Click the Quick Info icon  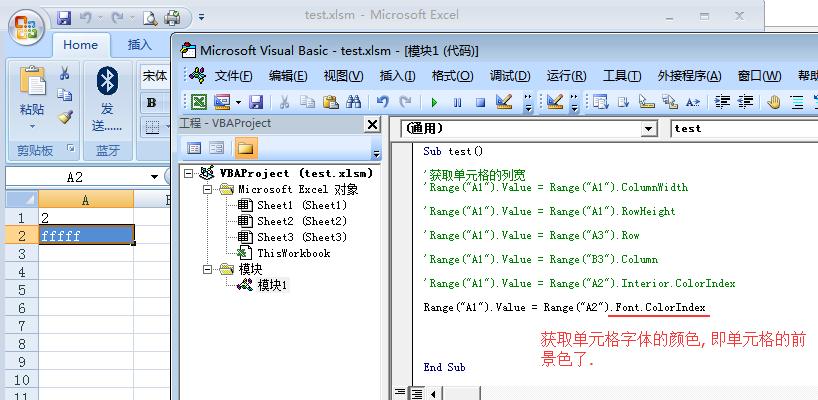pos(646,102)
